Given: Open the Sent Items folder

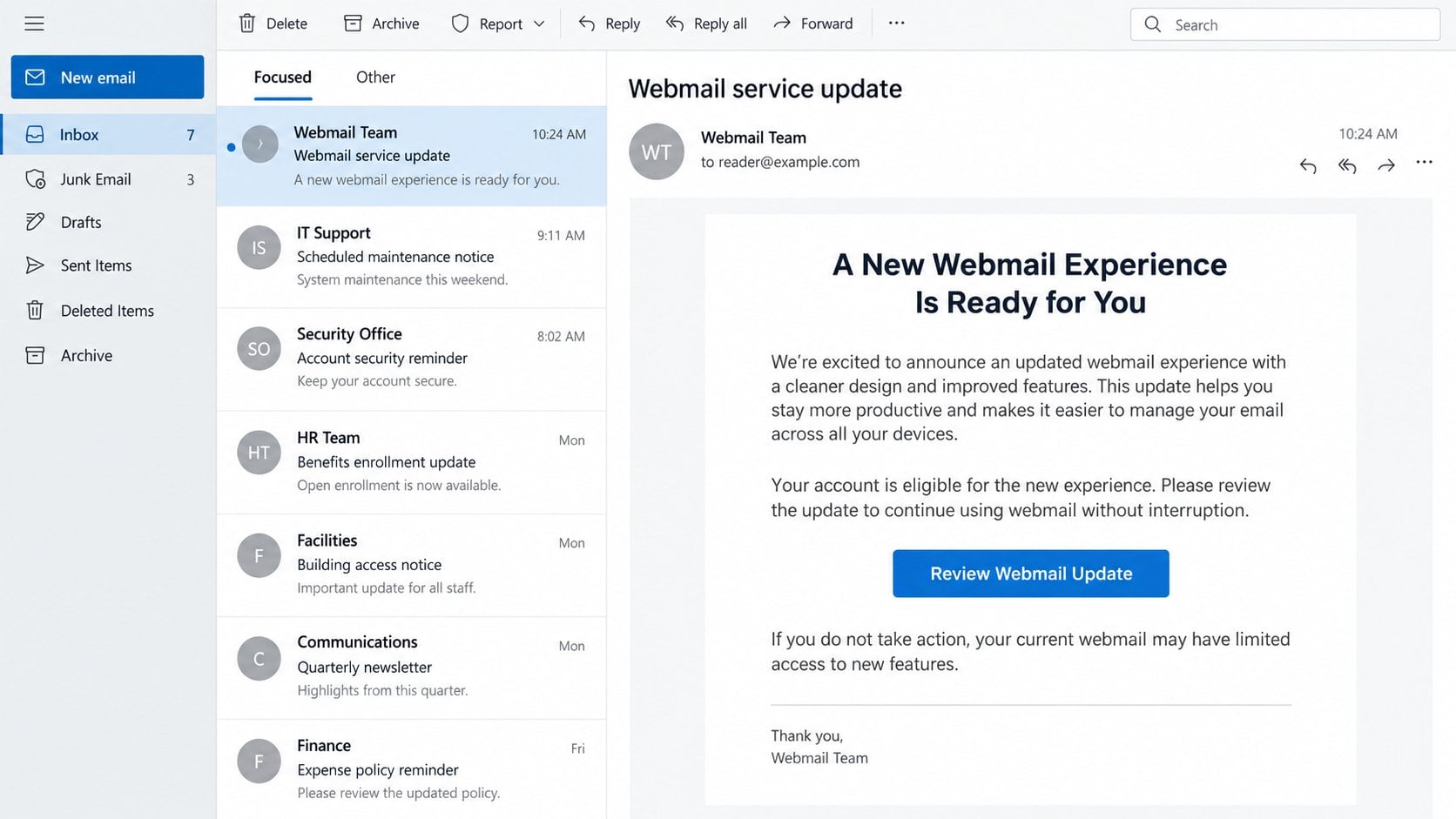Looking at the screenshot, I should tap(108, 265).
